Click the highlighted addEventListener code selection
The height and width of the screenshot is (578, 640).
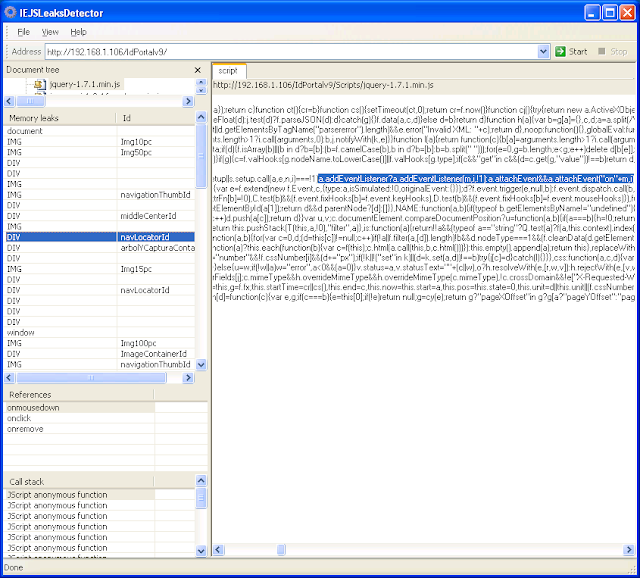click(476, 179)
